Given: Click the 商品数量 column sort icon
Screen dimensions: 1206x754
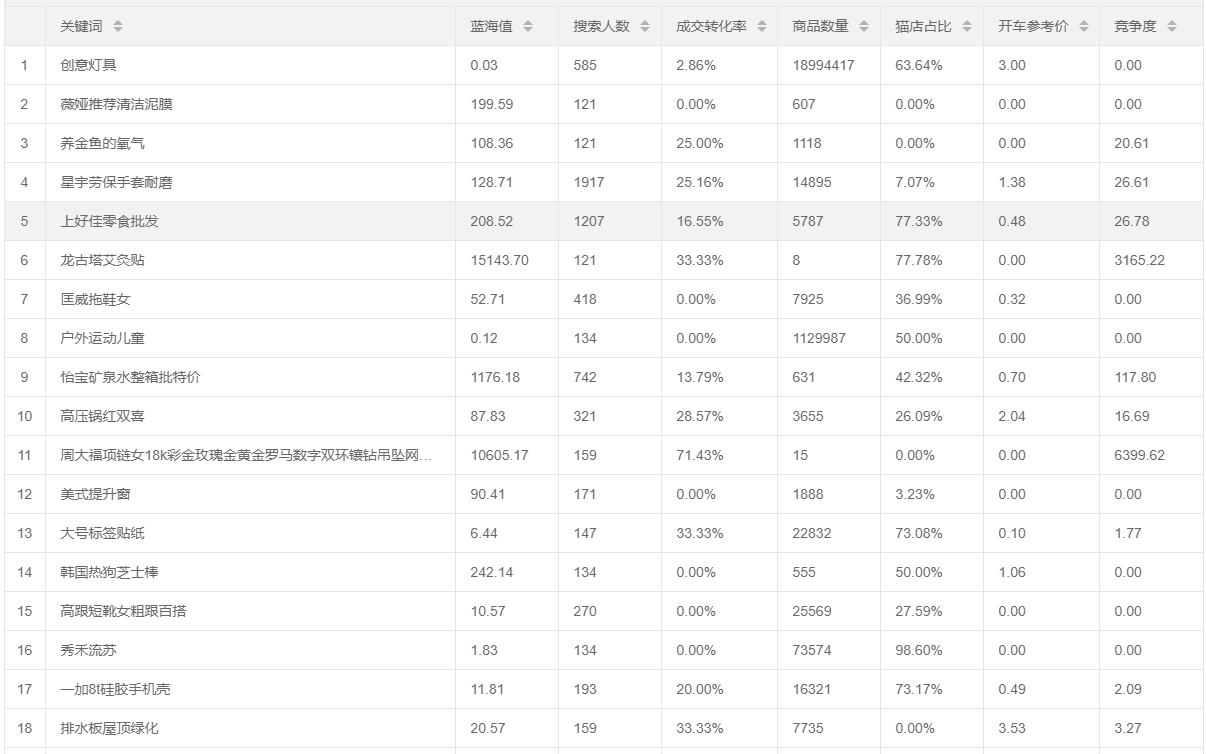Looking at the screenshot, I should [863, 27].
